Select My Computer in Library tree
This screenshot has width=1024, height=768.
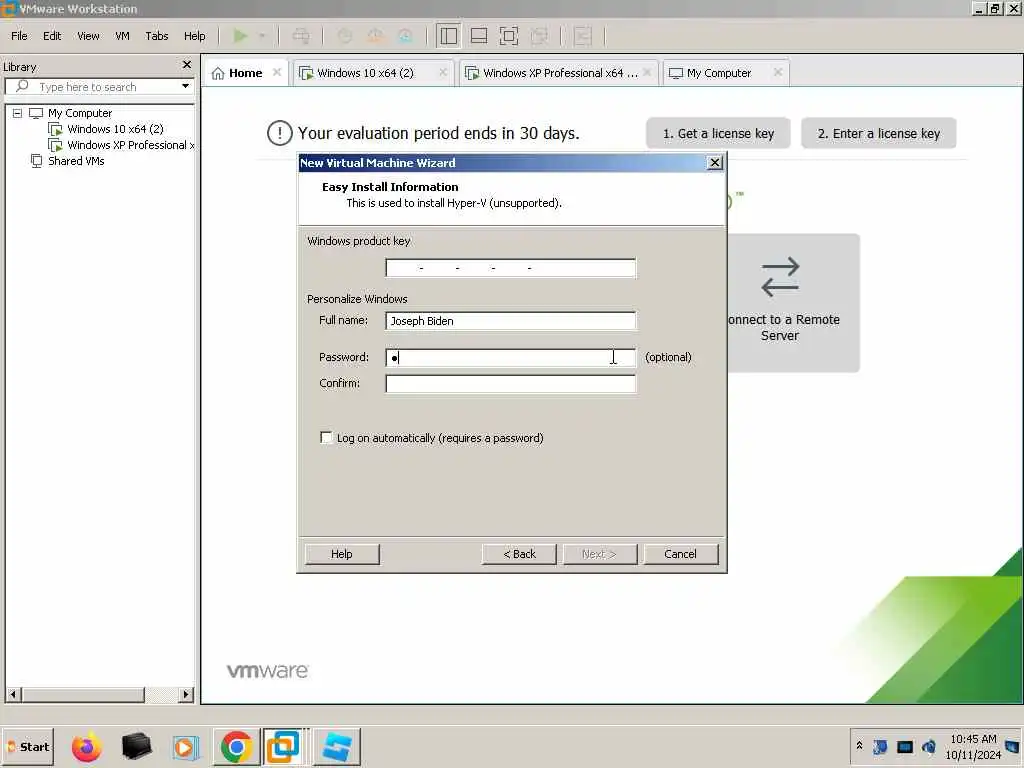[80, 113]
